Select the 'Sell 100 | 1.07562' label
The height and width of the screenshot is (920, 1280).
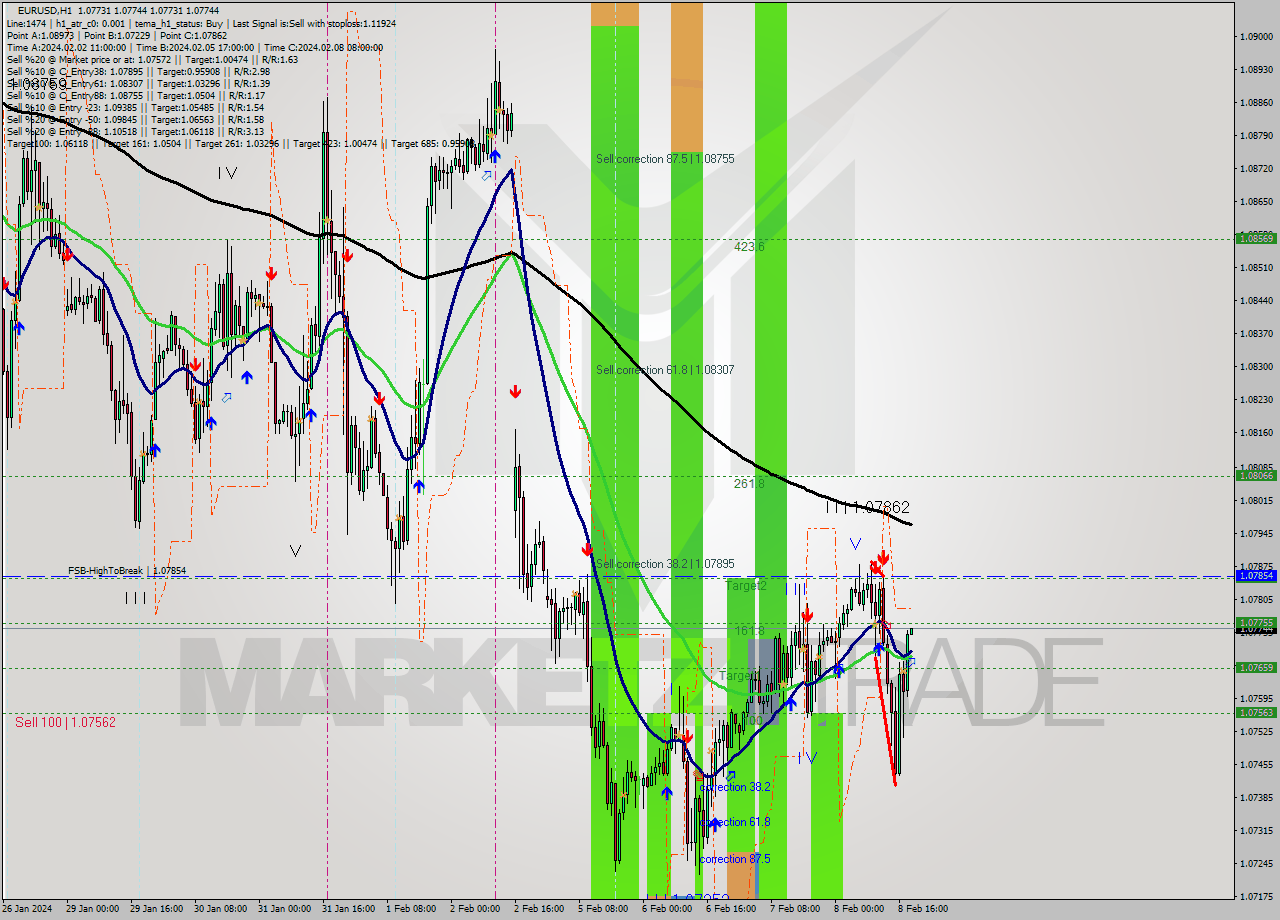(65, 722)
